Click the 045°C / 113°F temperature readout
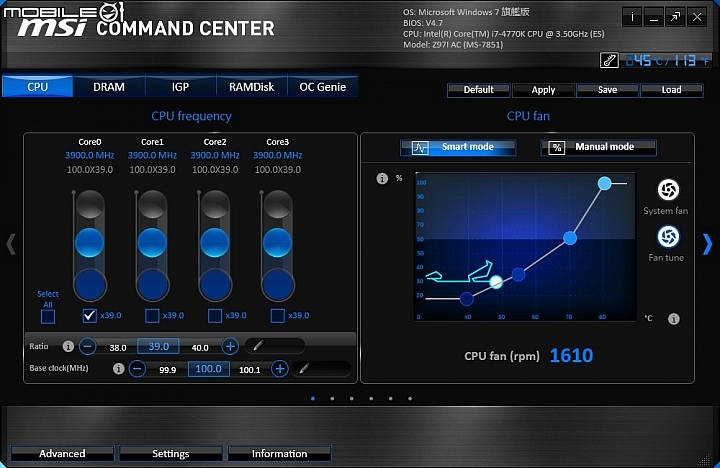Screen dimensions: 720x468 click(668, 60)
